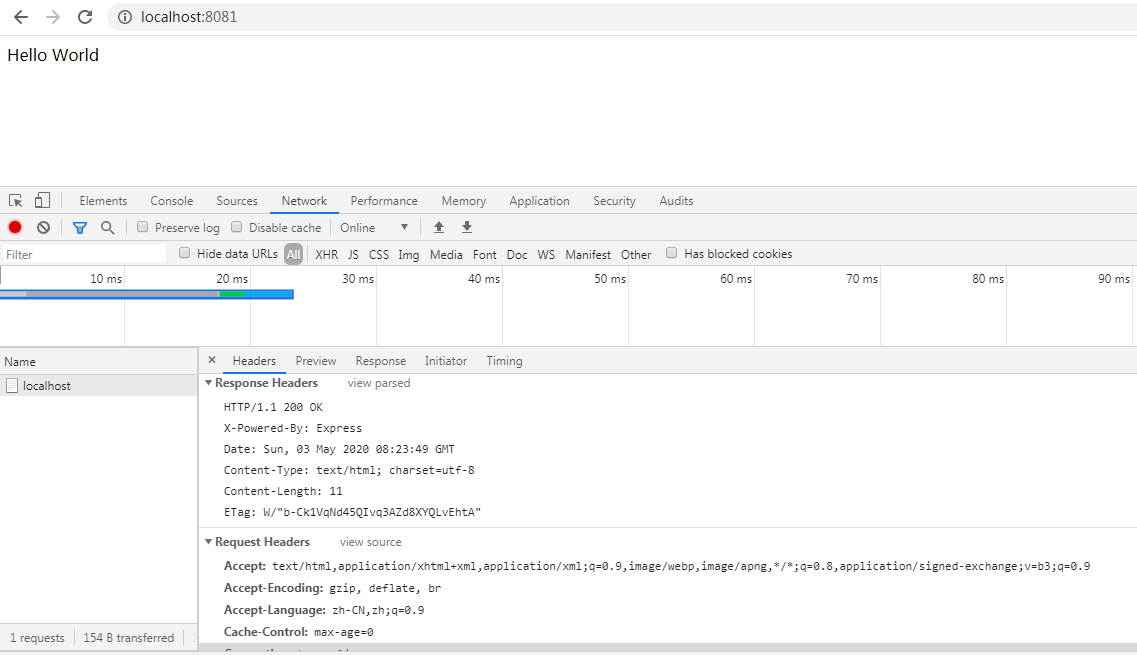View site information icon in address bar

[125, 17]
